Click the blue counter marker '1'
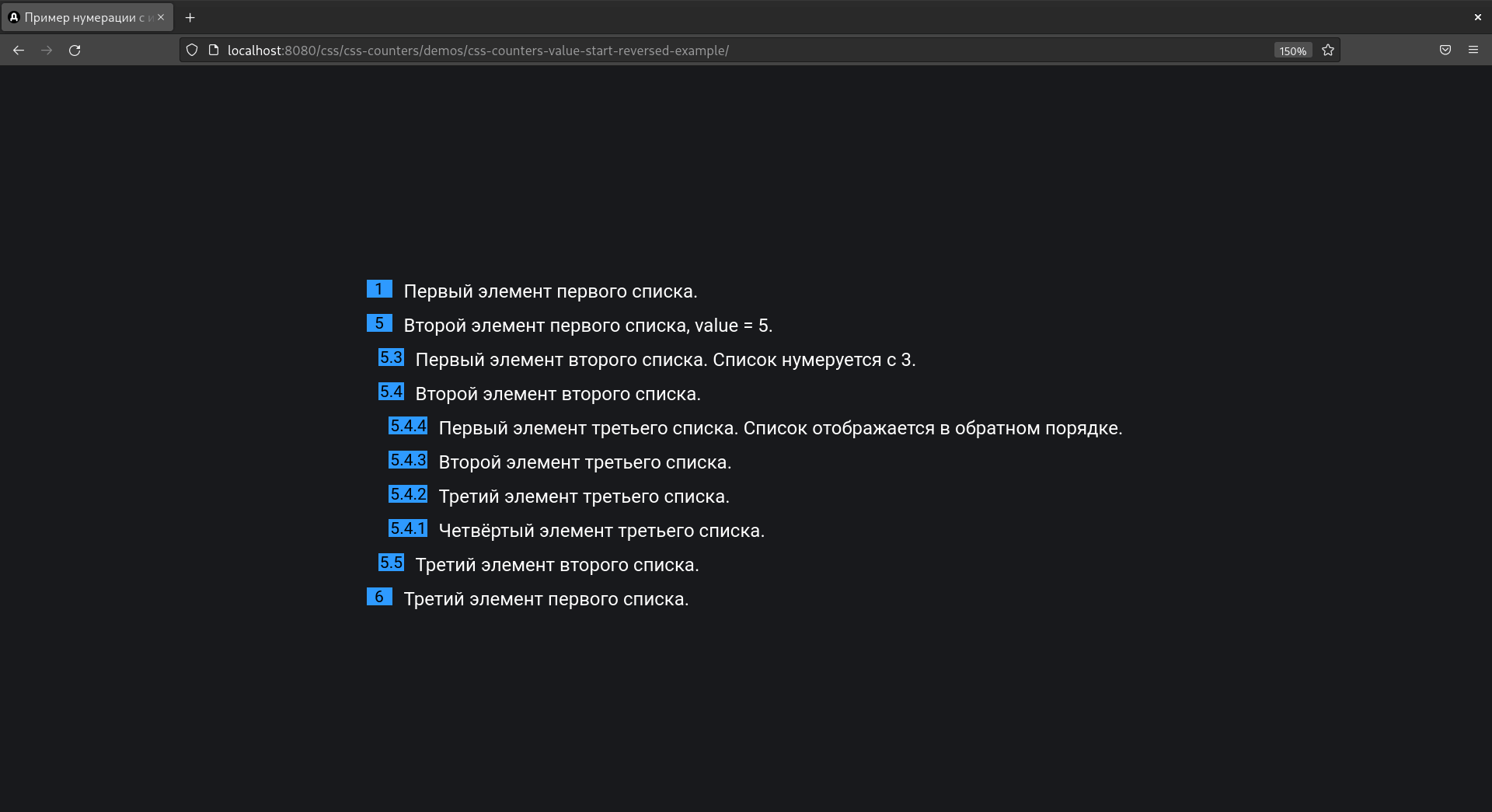 pos(379,289)
